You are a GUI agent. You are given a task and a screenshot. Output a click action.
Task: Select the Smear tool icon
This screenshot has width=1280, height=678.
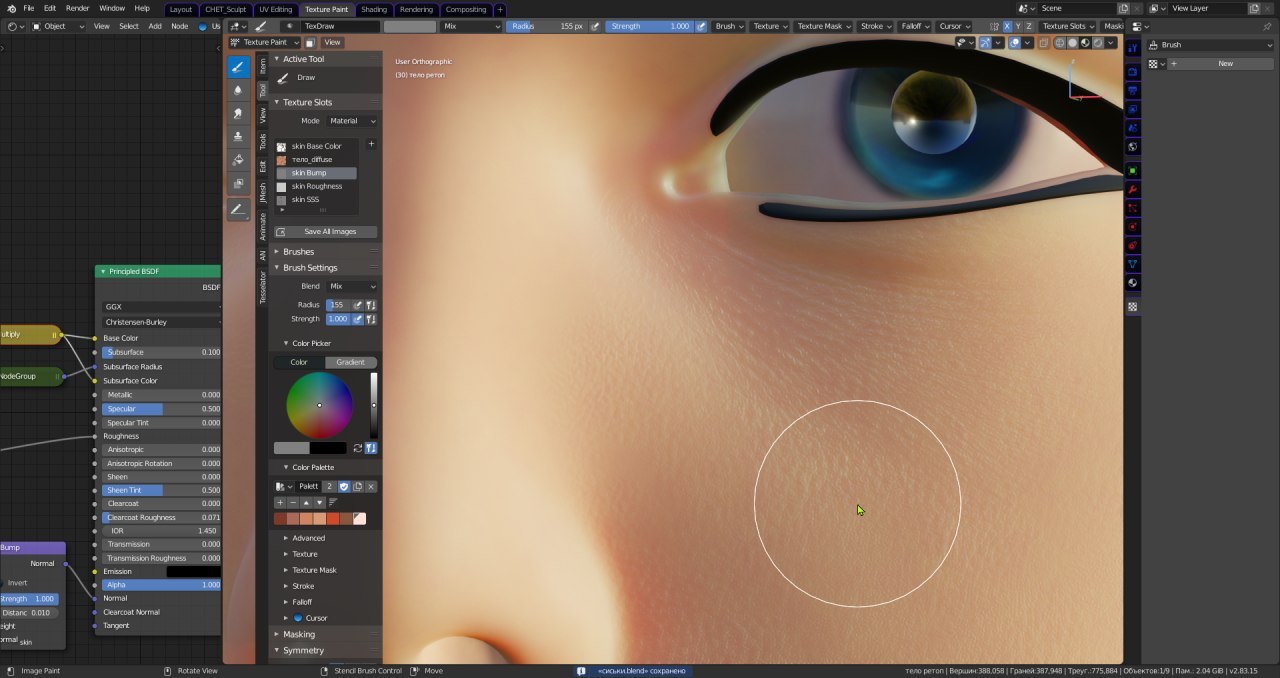(x=238, y=113)
